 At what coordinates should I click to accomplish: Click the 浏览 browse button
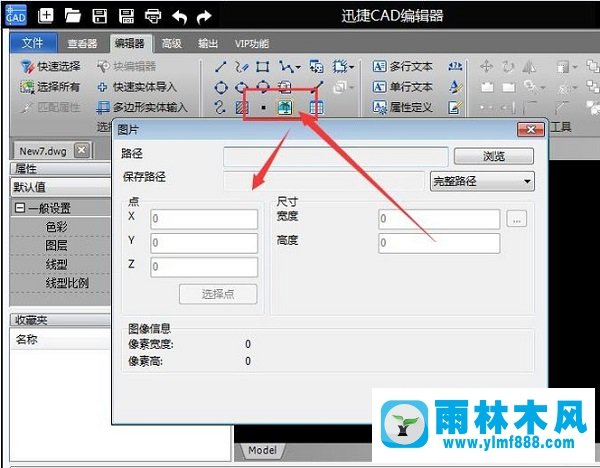coord(494,157)
